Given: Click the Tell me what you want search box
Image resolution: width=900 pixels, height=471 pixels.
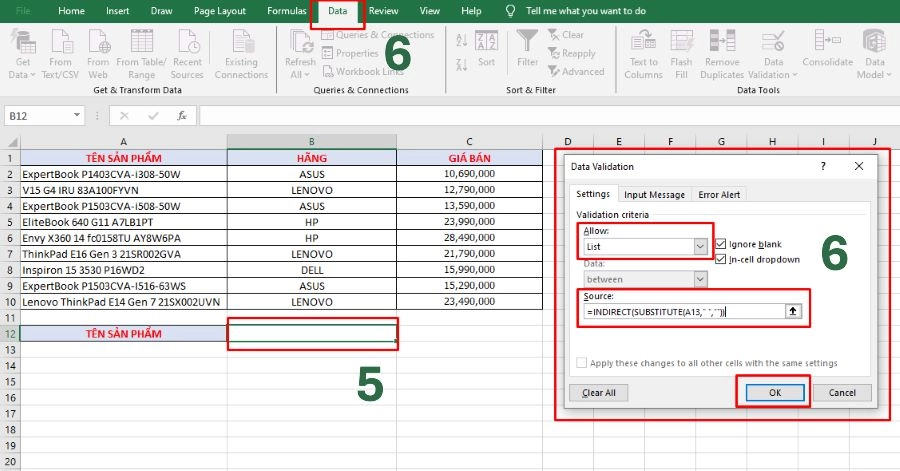Looking at the screenshot, I should 585,11.
